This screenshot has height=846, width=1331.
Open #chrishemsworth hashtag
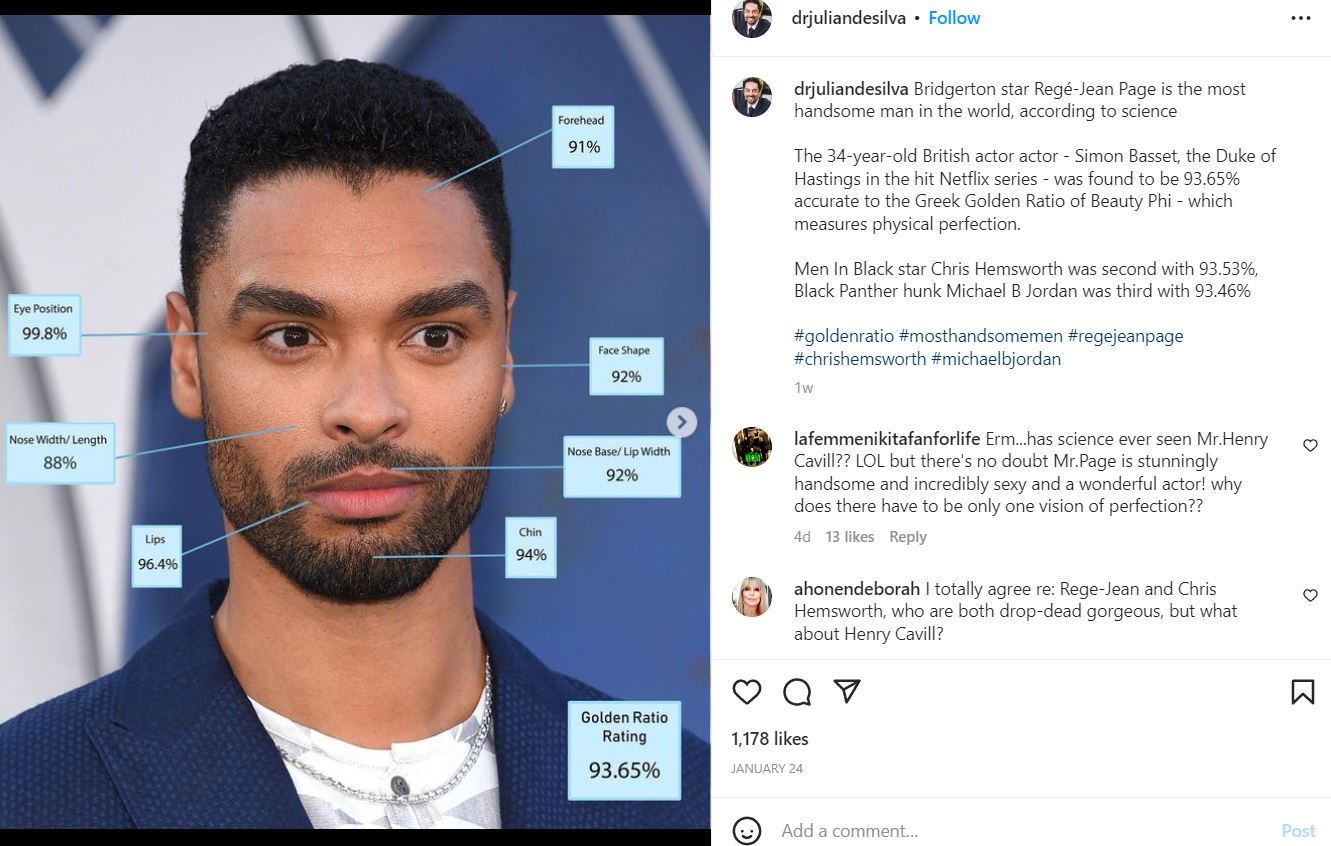(860, 359)
